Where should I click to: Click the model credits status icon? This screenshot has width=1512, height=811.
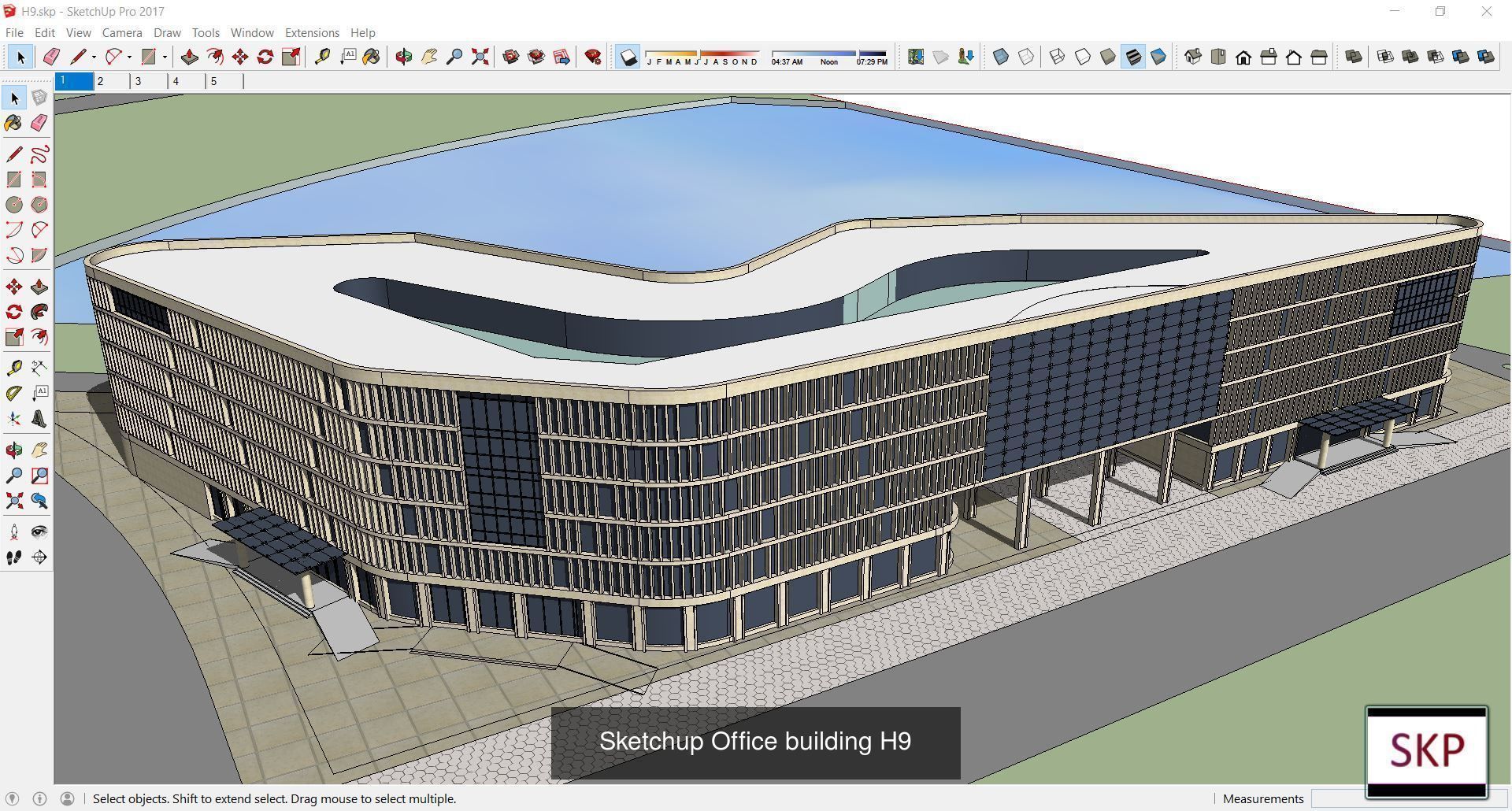click(x=39, y=798)
